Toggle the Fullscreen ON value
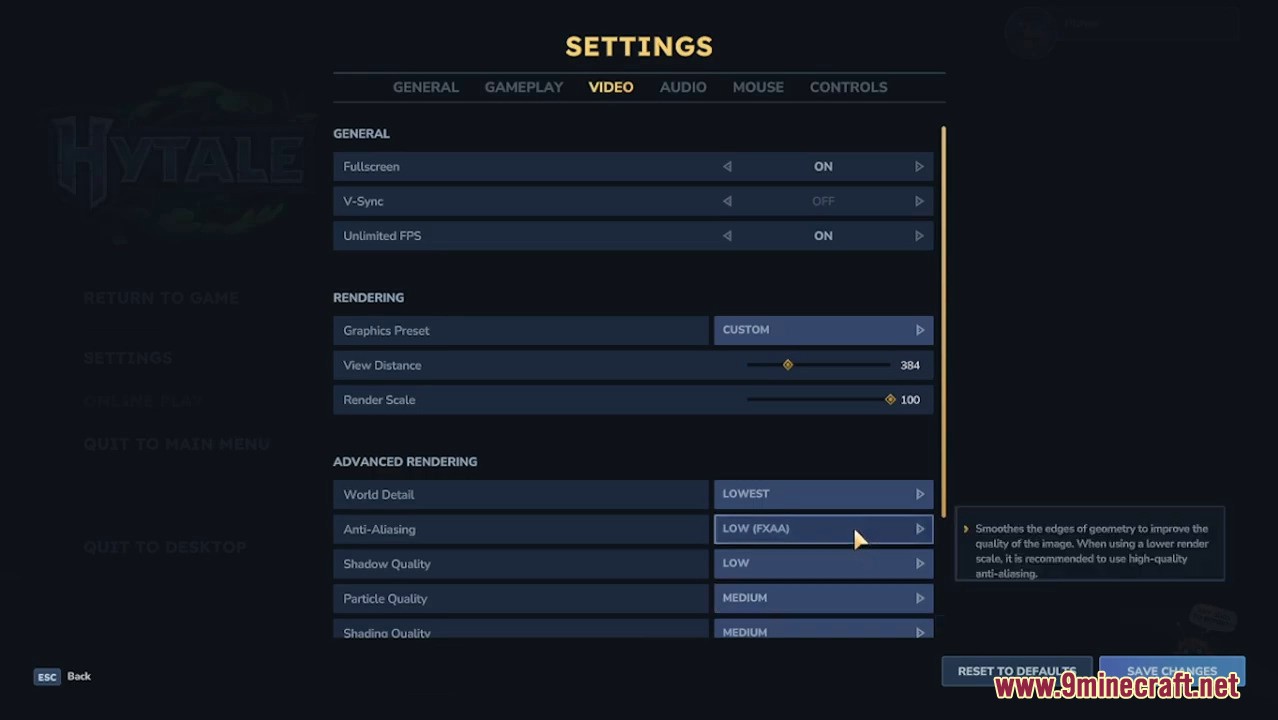1278x720 pixels. click(x=823, y=167)
